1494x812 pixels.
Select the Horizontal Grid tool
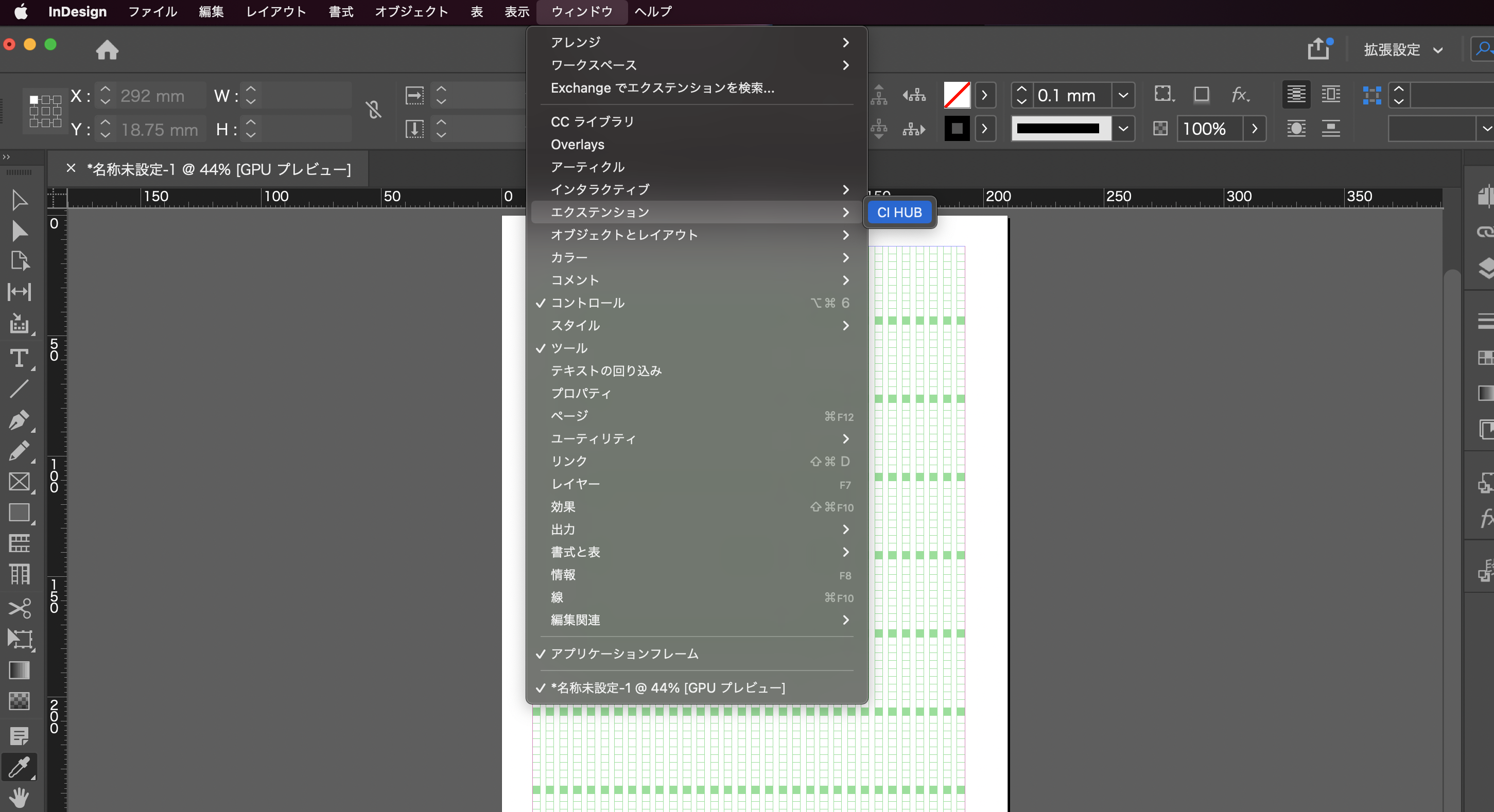click(x=19, y=543)
